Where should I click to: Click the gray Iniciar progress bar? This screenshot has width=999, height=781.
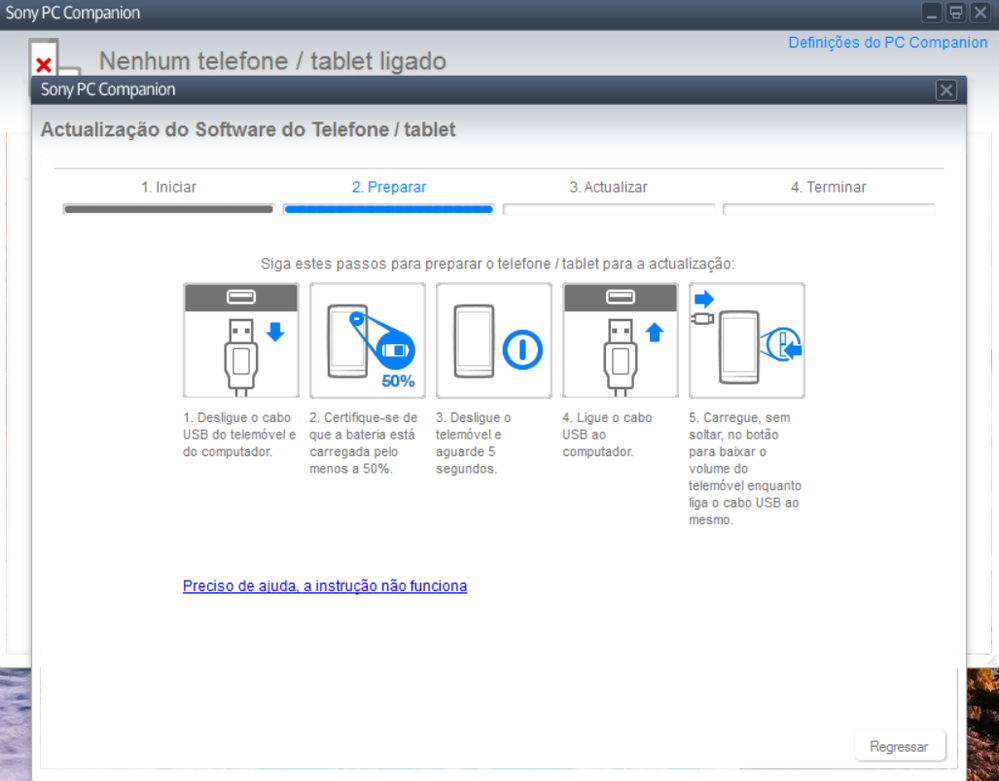point(168,209)
